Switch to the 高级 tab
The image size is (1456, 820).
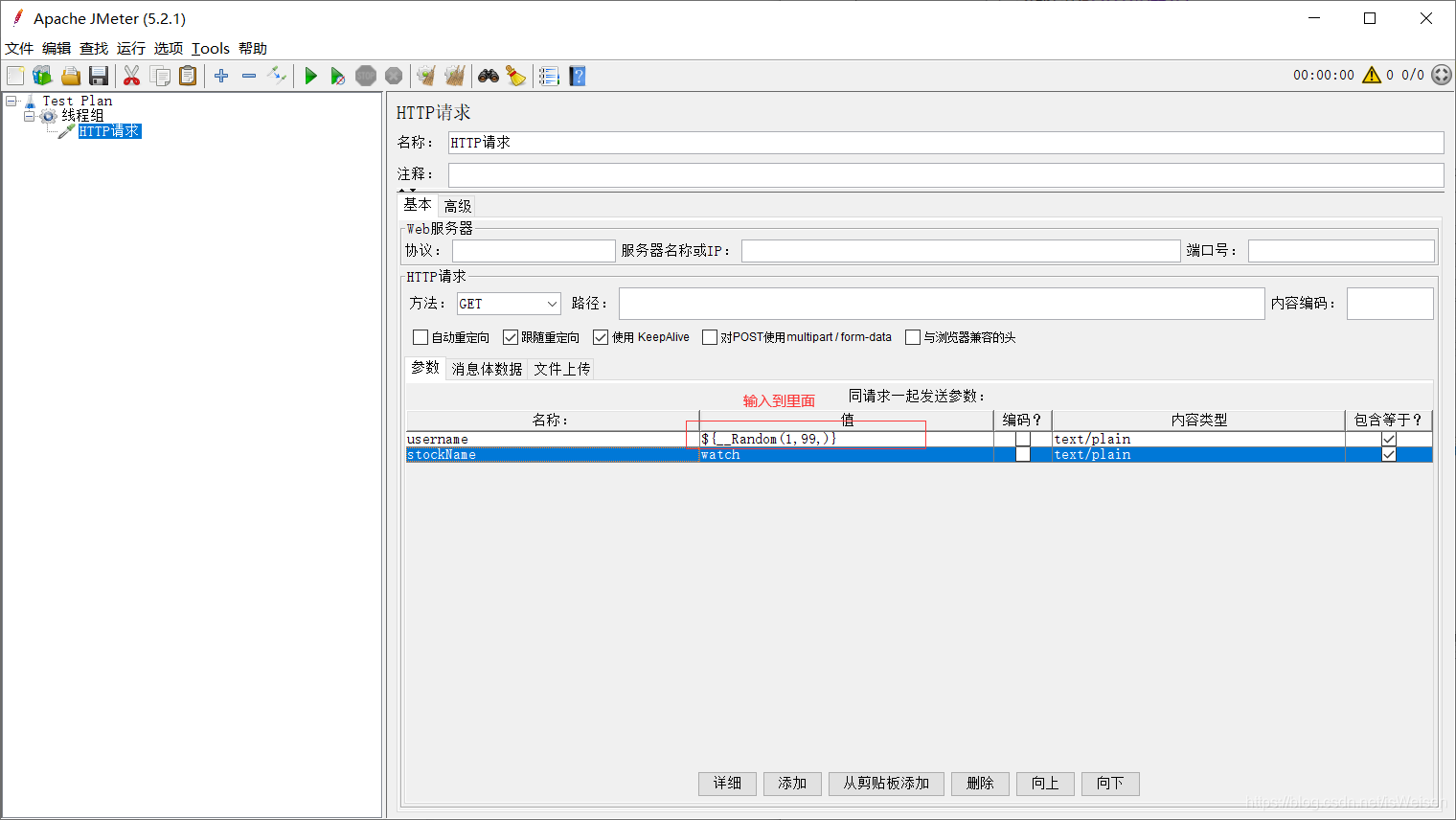[x=458, y=206]
